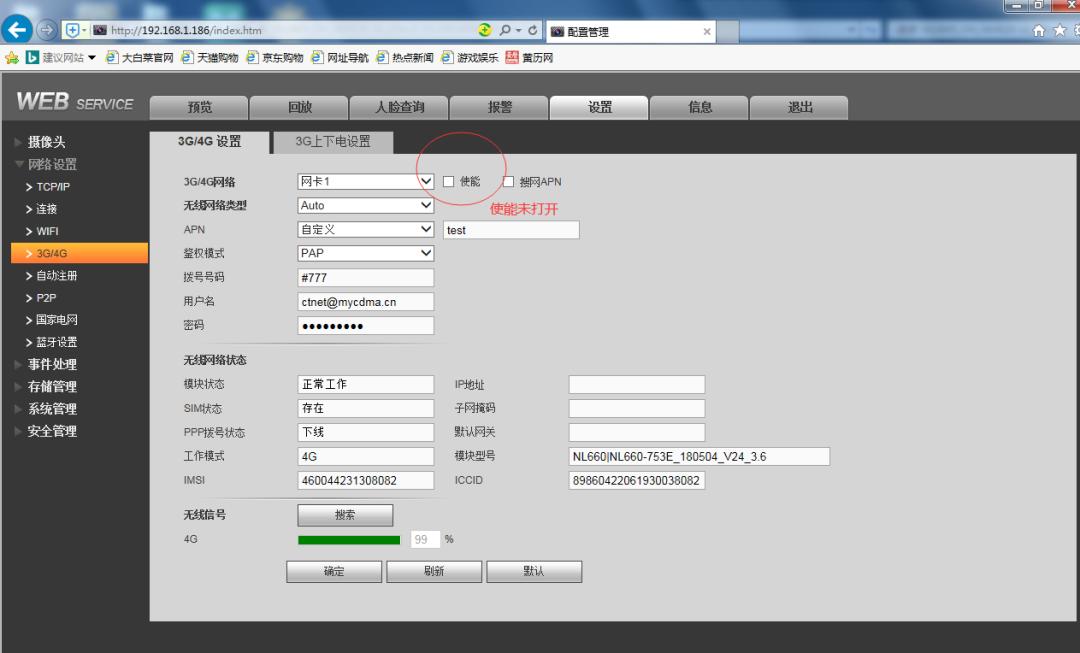Click the 模块型号 value field
Viewport: 1080px width, 653px height.
699,457
